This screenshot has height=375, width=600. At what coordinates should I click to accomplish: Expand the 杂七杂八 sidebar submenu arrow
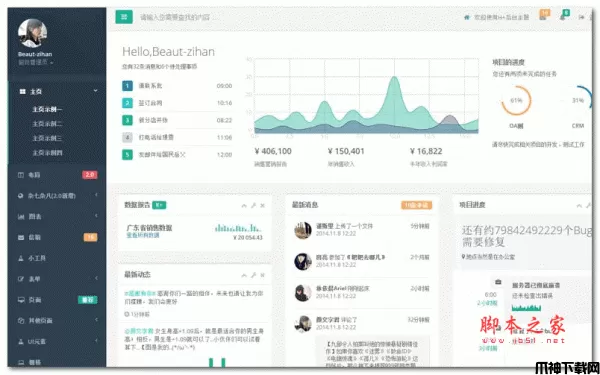[x=96, y=195]
